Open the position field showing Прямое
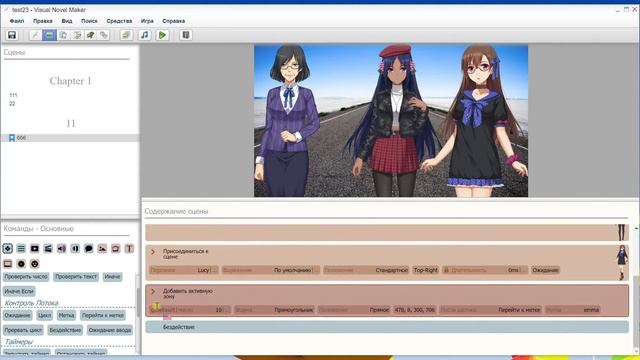This screenshot has width=640, height=360. [354, 310]
